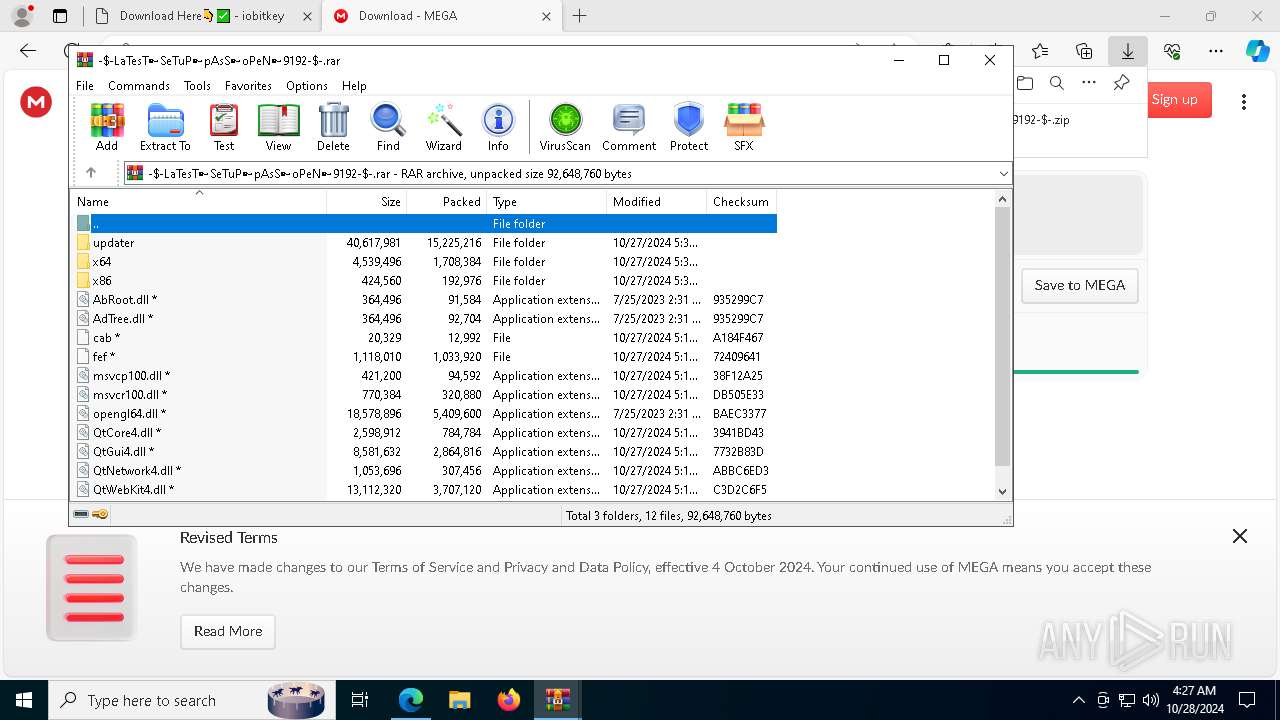Click the drive icon in status bar
The height and width of the screenshot is (720, 1280).
click(81, 515)
